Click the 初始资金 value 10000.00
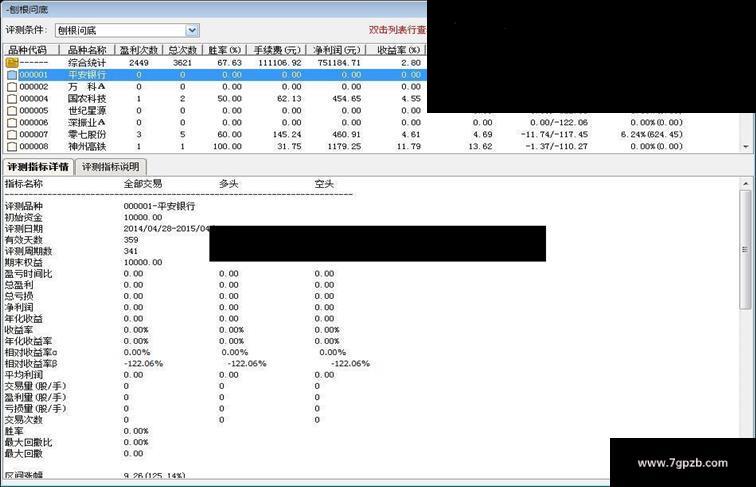The image size is (756, 487). click(x=143, y=217)
